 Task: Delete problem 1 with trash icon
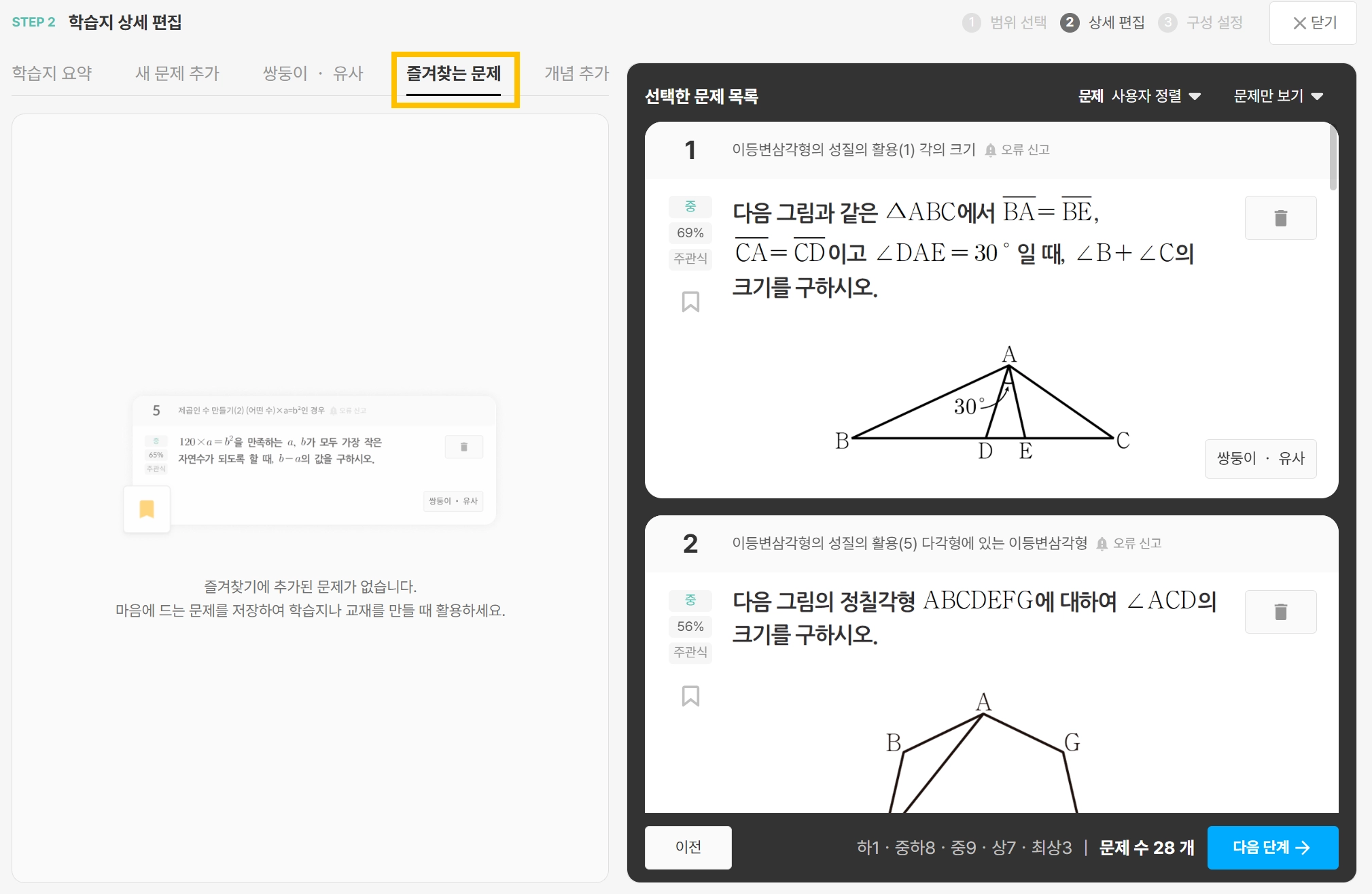(1280, 218)
